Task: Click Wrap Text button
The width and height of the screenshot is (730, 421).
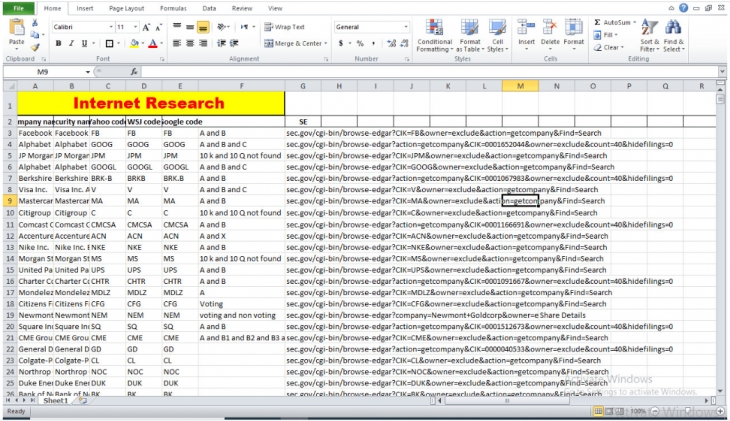Action: pos(284,27)
